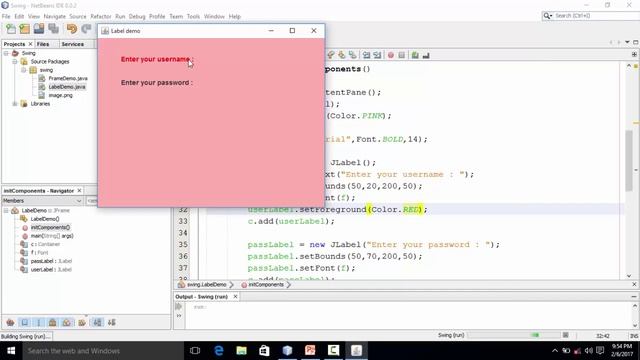The image size is (640, 360).
Task: Open File Explorer from taskbar
Action: point(242,351)
